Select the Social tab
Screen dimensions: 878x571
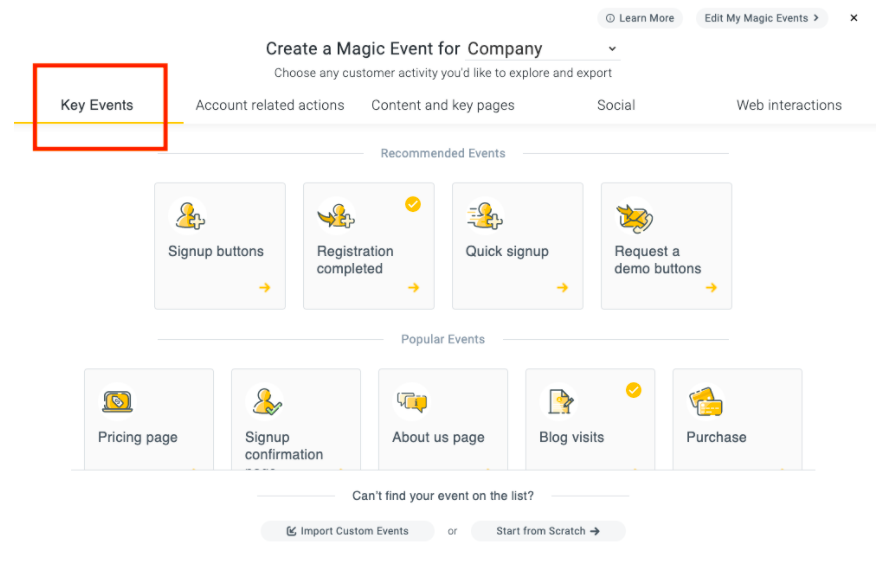pyautogui.click(x=616, y=105)
